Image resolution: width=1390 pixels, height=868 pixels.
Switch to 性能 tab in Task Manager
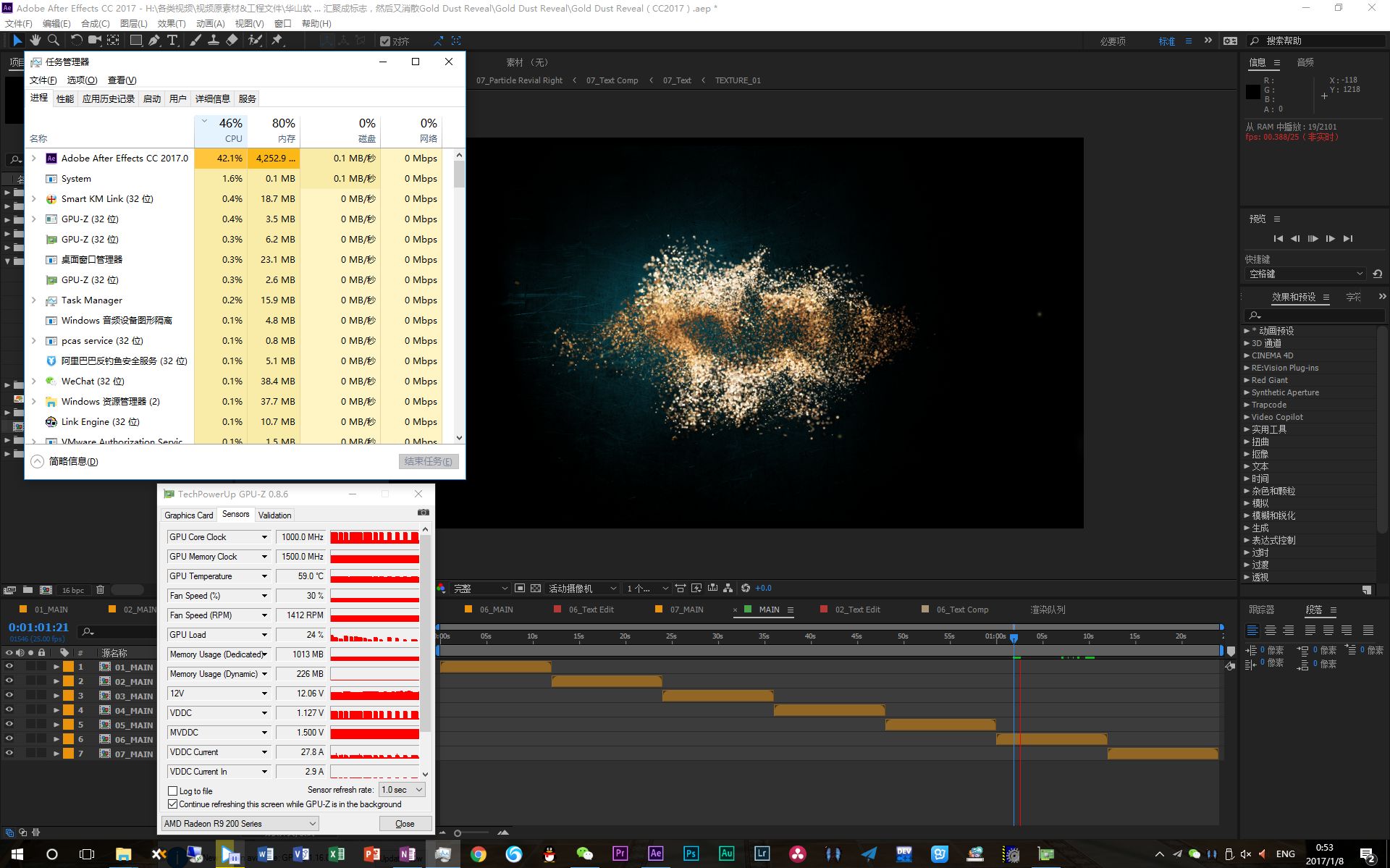65,98
